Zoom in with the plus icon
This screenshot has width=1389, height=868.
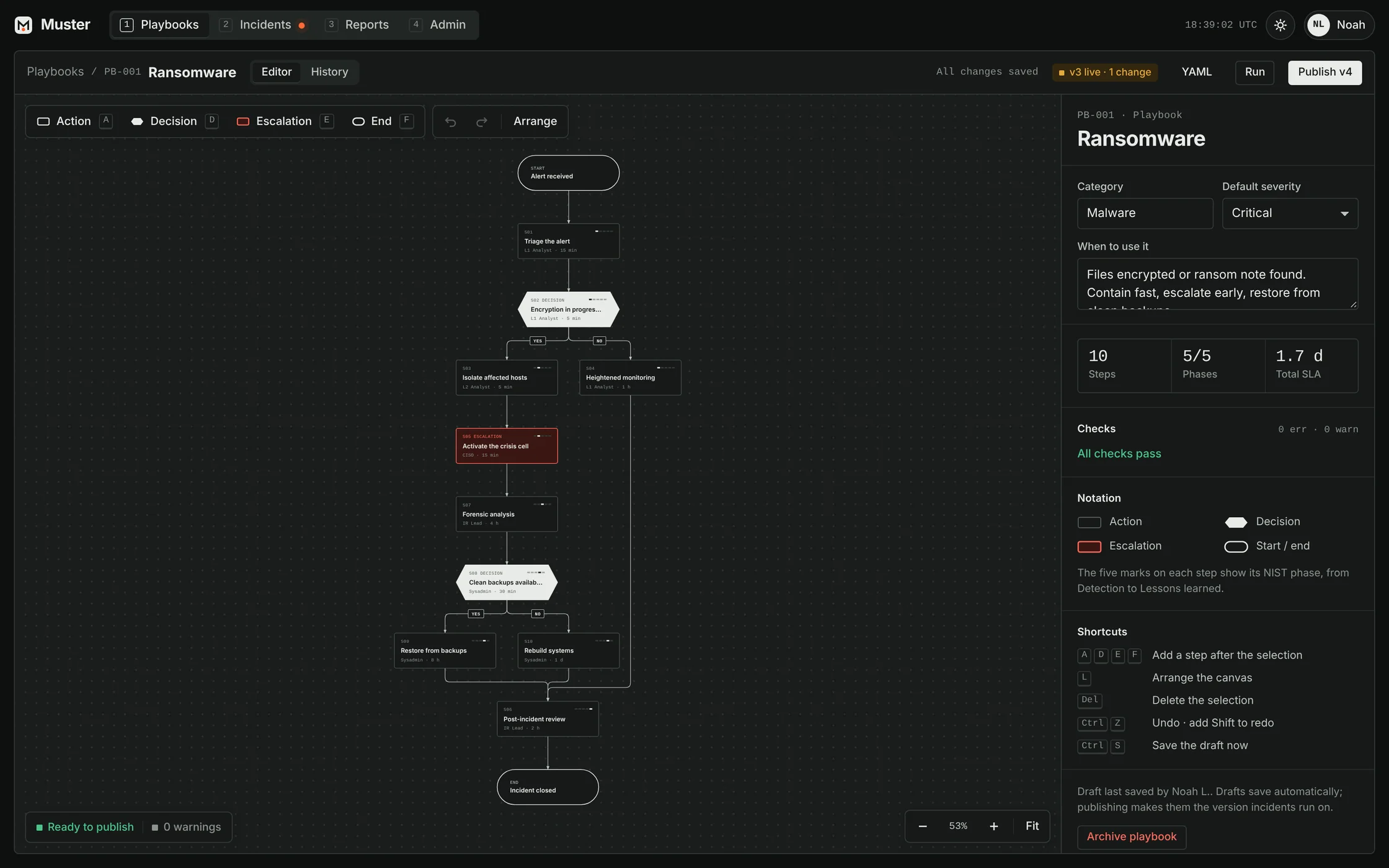click(993, 826)
